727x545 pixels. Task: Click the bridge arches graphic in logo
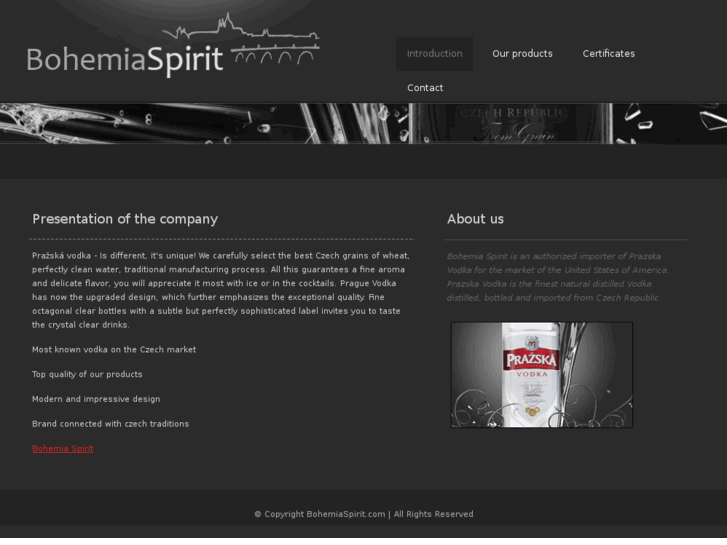275,53
